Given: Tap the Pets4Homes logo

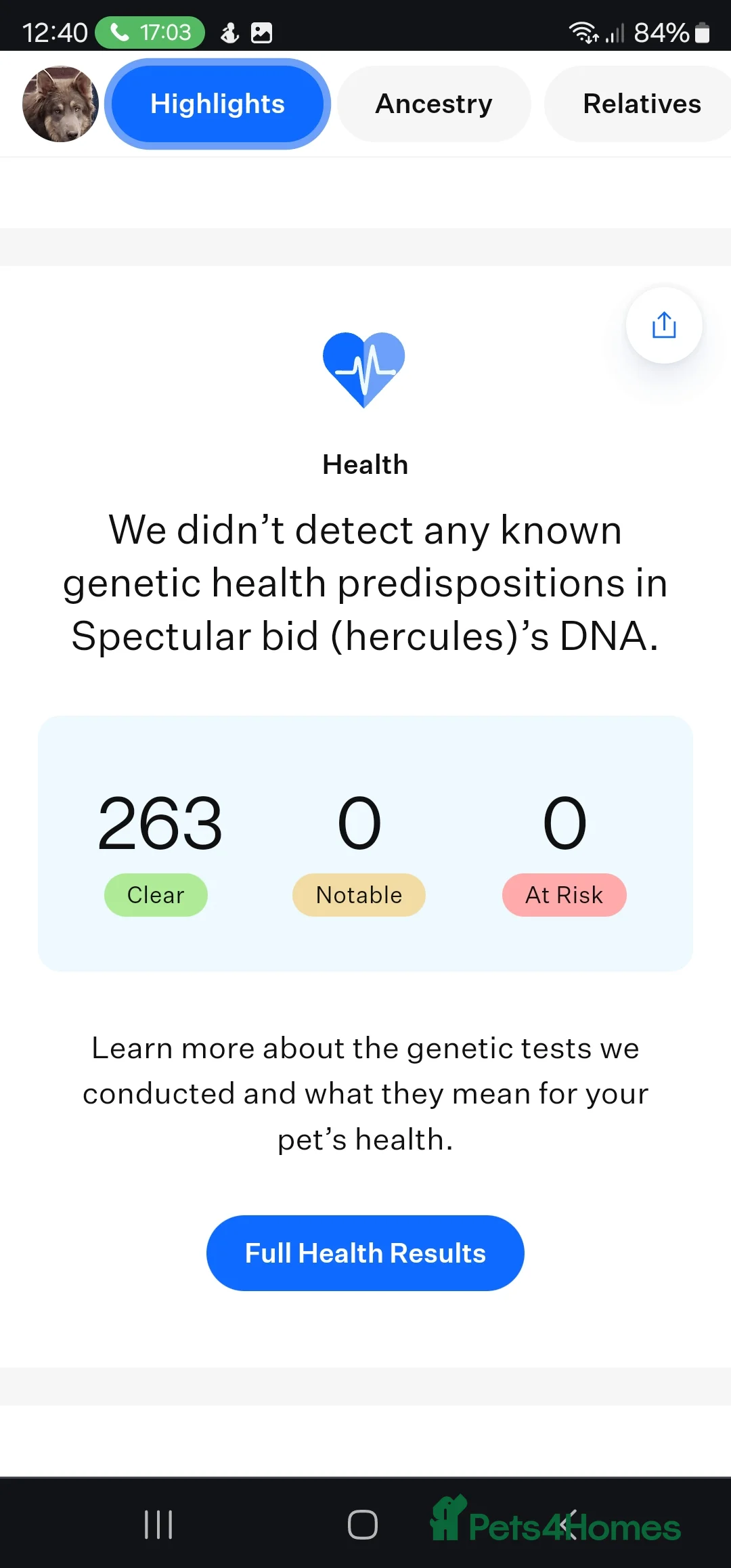Looking at the screenshot, I should tap(555, 1522).
